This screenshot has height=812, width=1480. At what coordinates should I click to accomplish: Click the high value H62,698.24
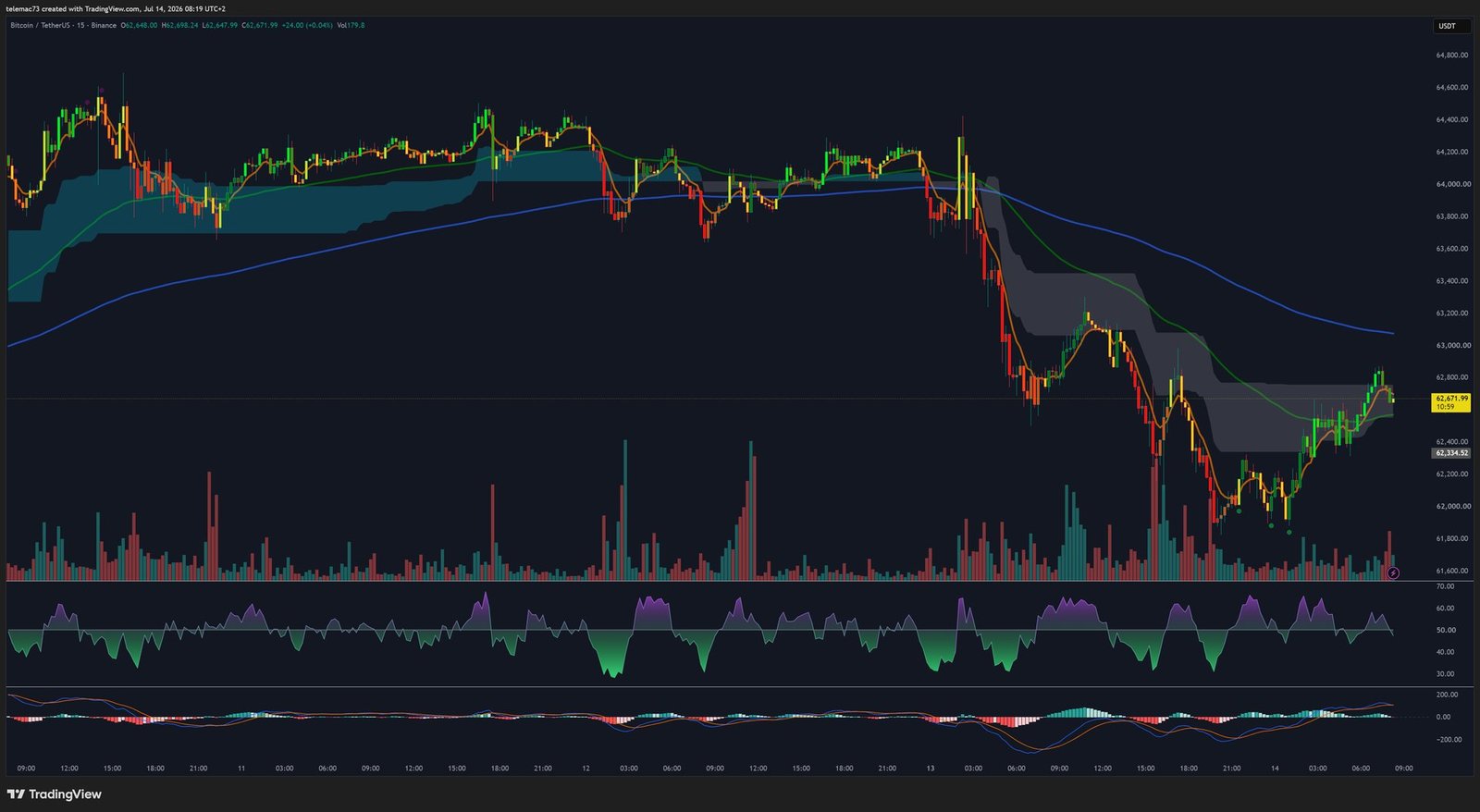[179, 25]
